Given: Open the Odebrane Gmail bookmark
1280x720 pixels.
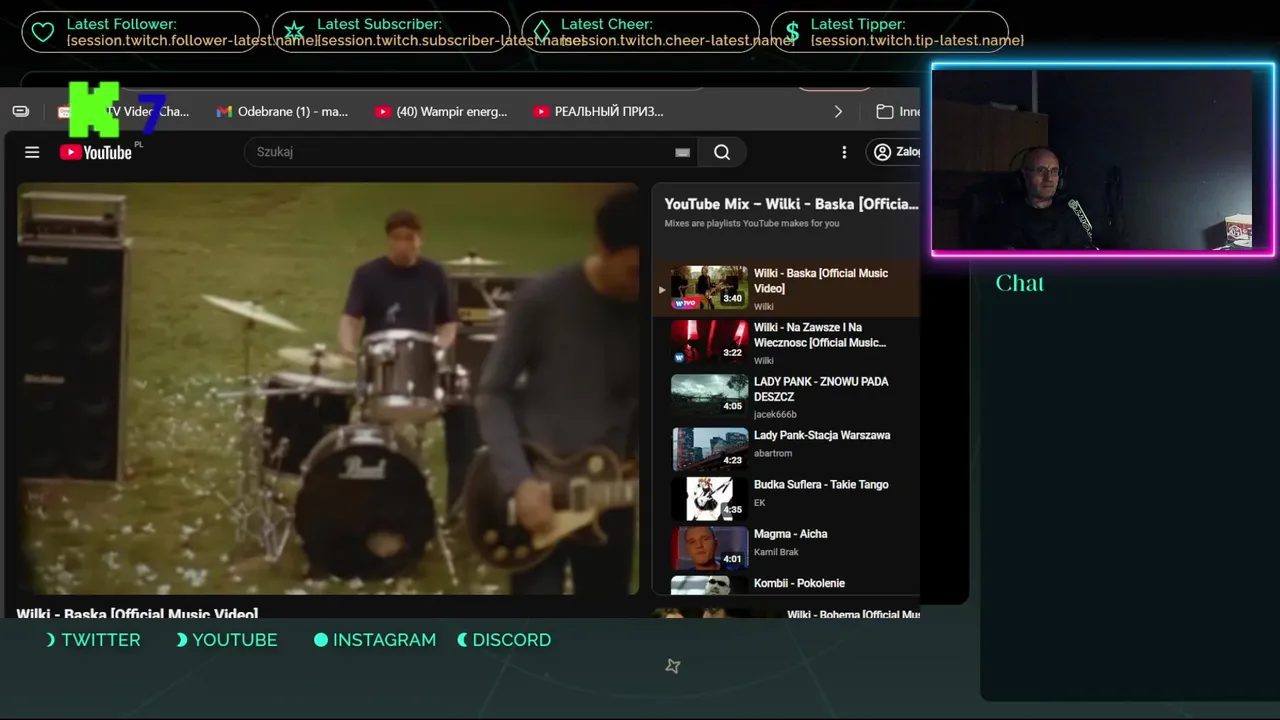Looking at the screenshot, I should tap(282, 112).
